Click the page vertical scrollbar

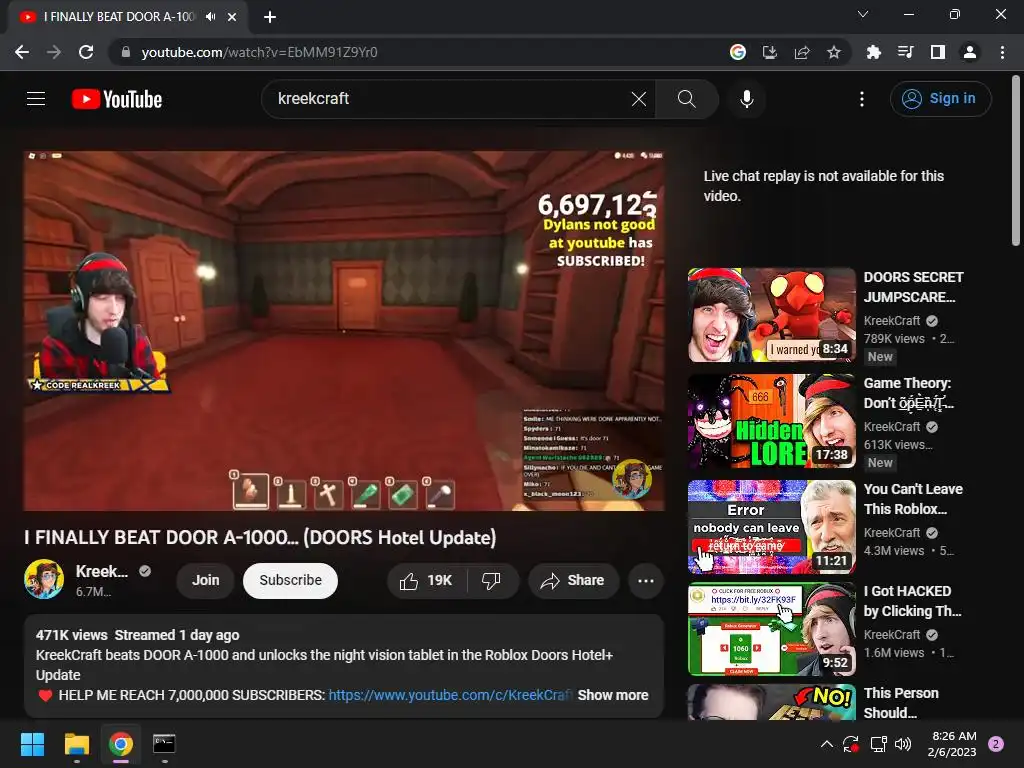click(x=1016, y=160)
